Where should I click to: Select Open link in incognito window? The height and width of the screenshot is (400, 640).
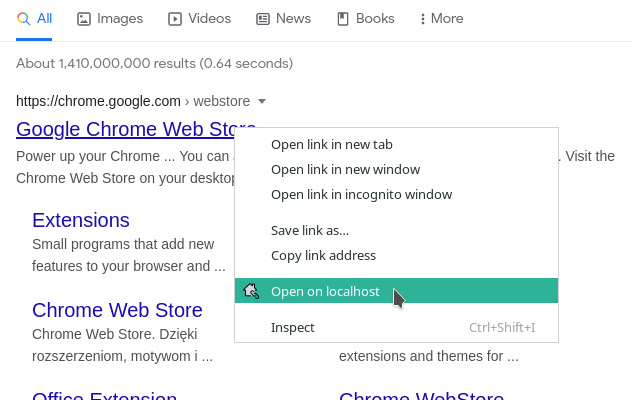(x=361, y=194)
